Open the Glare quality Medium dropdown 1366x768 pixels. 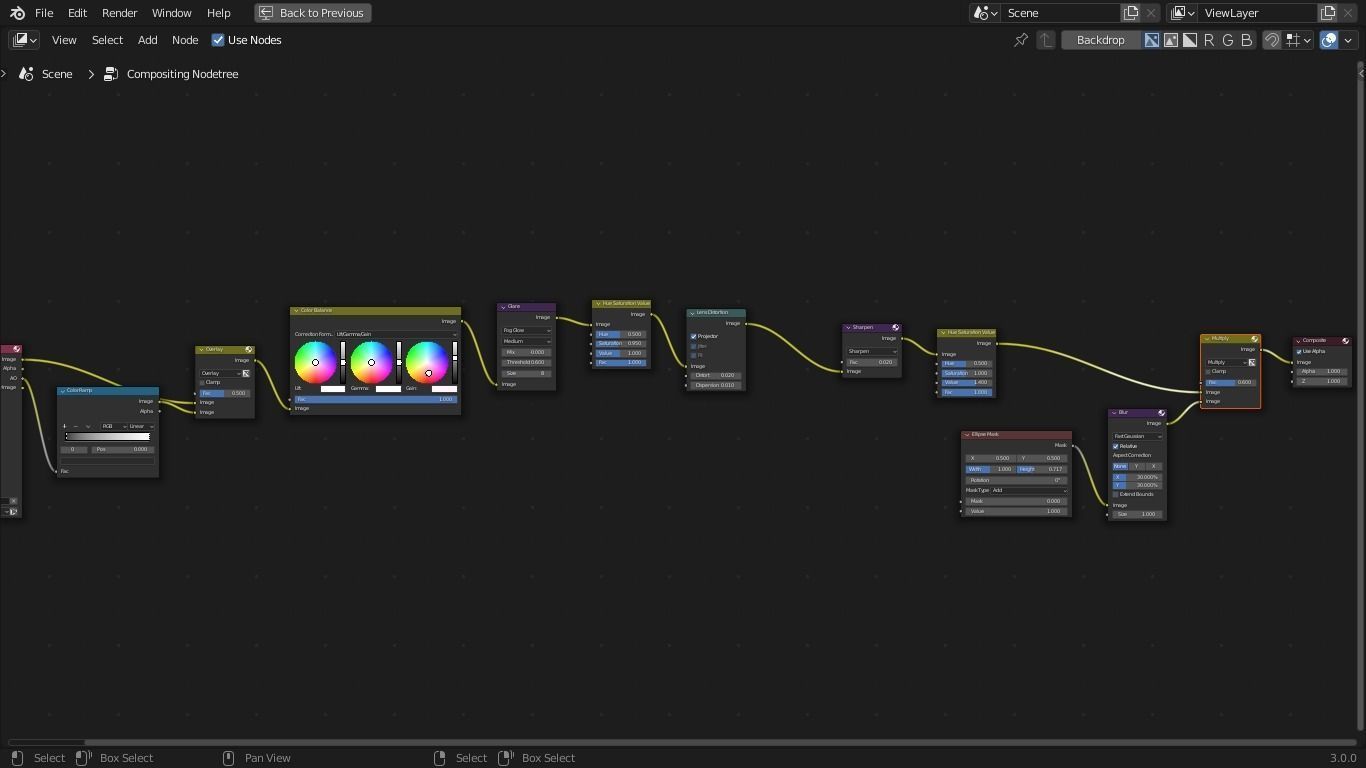[526, 341]
